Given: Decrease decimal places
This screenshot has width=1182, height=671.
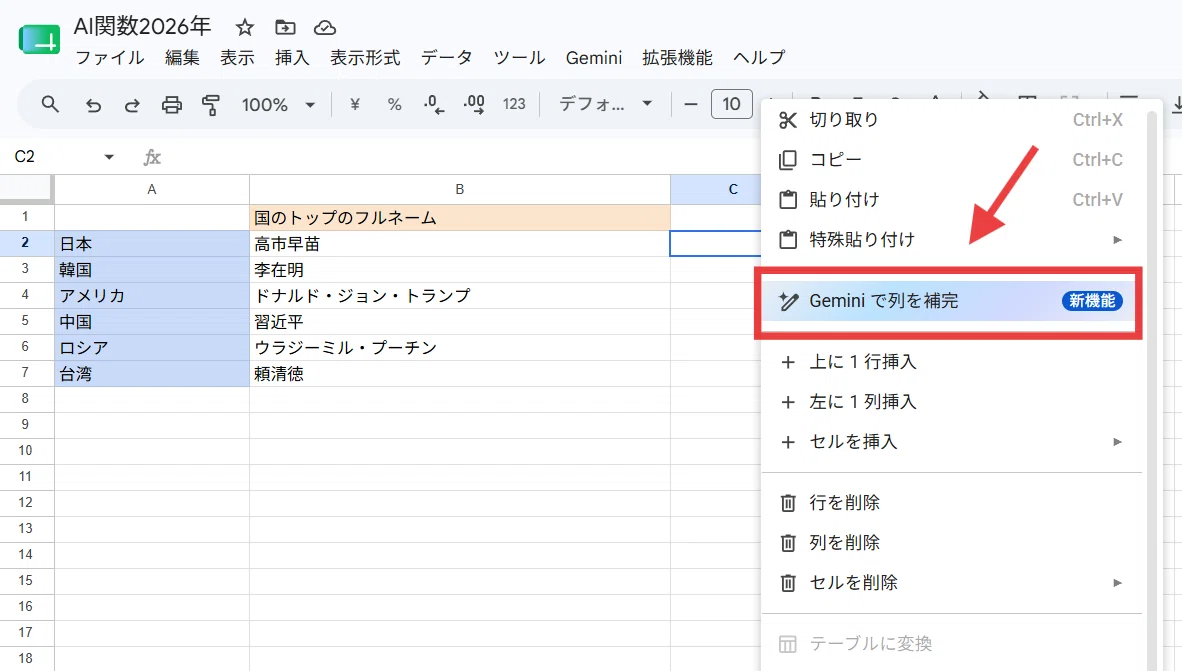Looking at the screenshot, I should pos(434,104).
